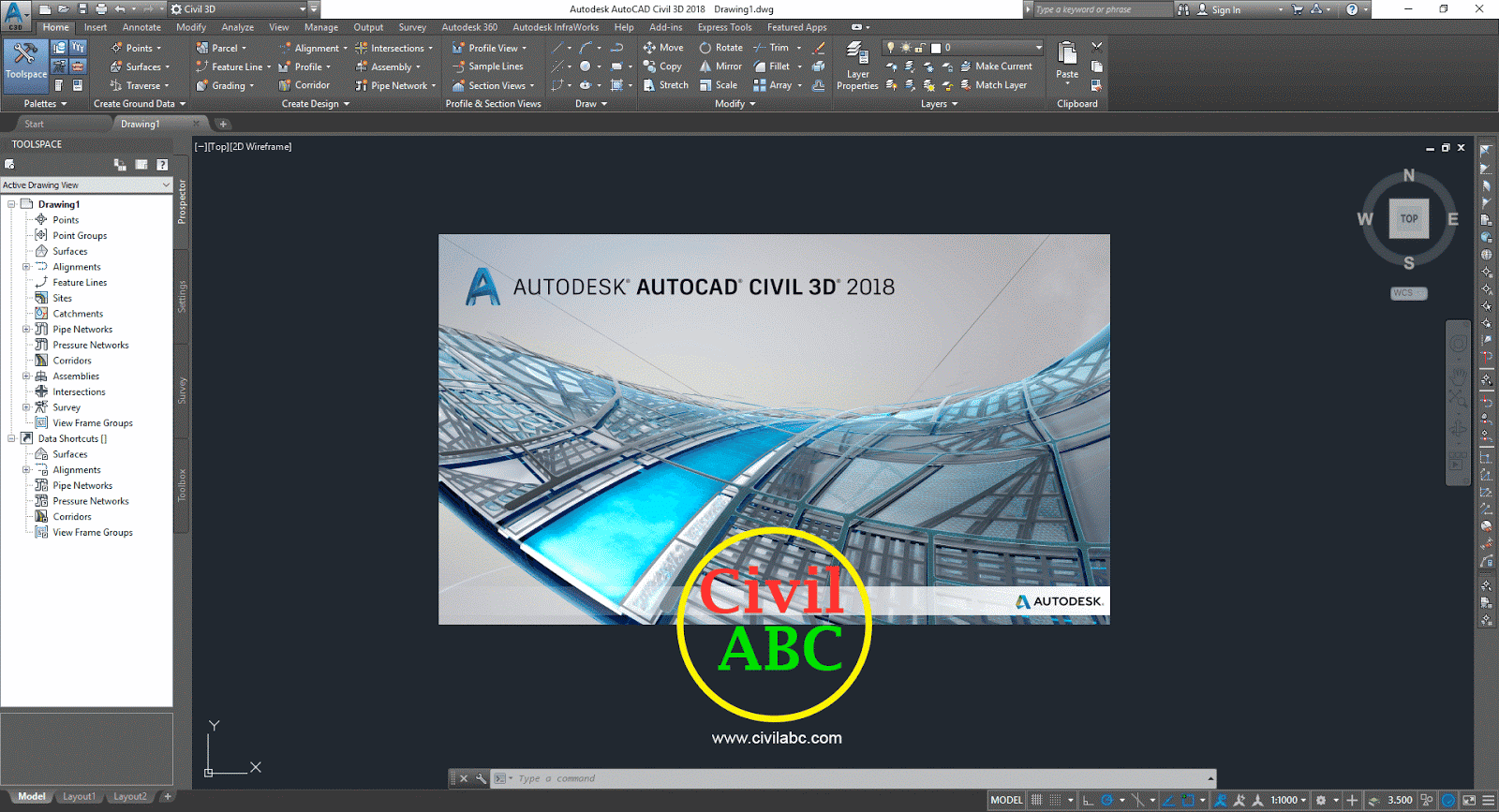The width and height of the screenshot is (1499, 812).
Task: Click the Sign In button
Action: click(x=1219, y=9)
